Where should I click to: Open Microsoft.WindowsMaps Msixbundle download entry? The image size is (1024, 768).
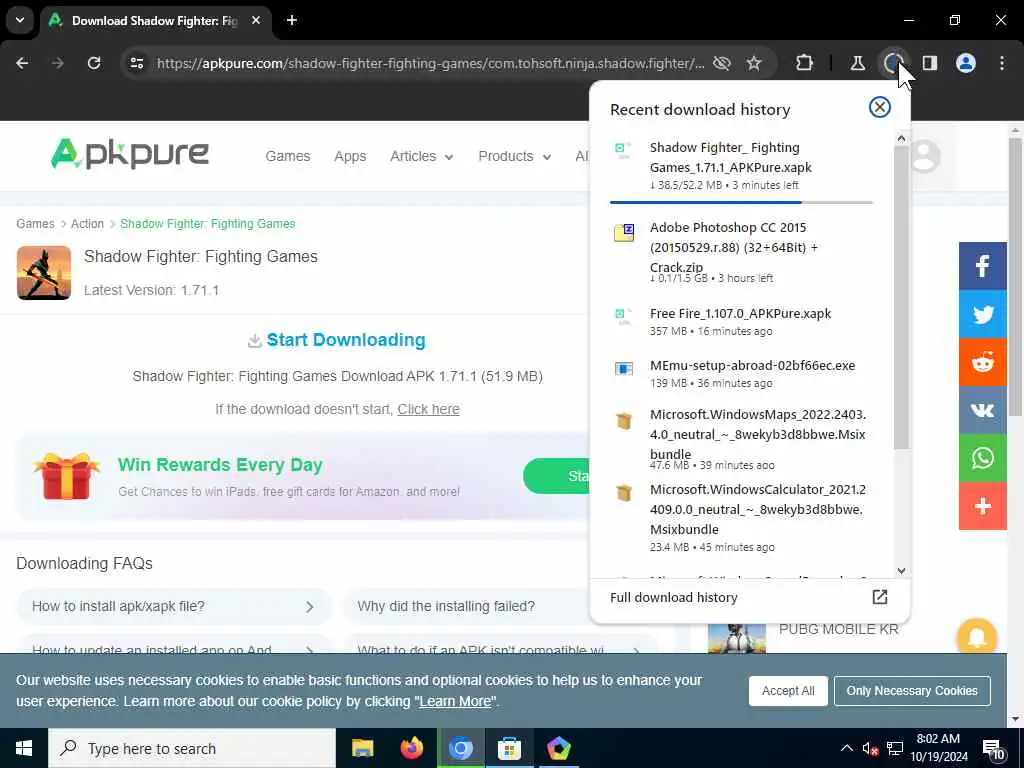[741, 438]
